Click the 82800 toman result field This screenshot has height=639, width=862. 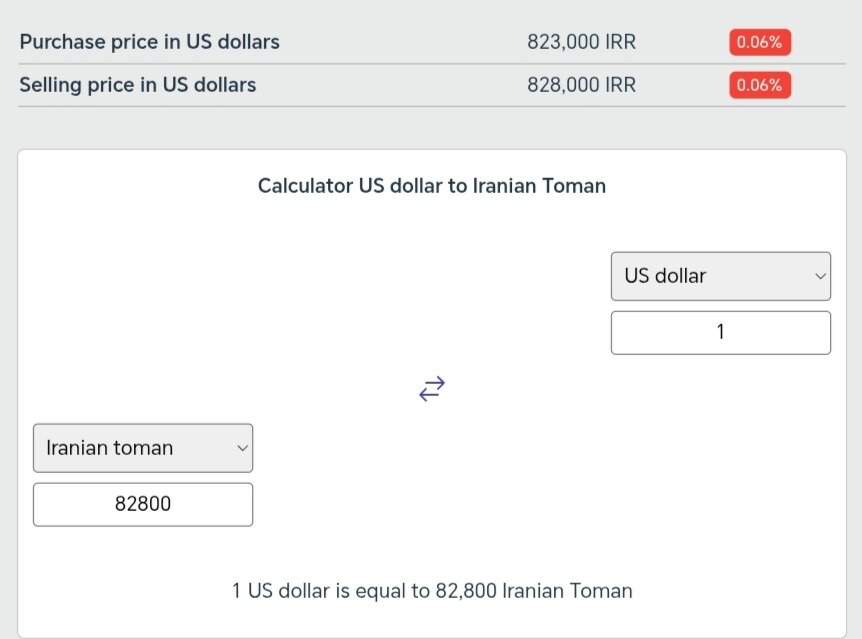tap(143, 504)
